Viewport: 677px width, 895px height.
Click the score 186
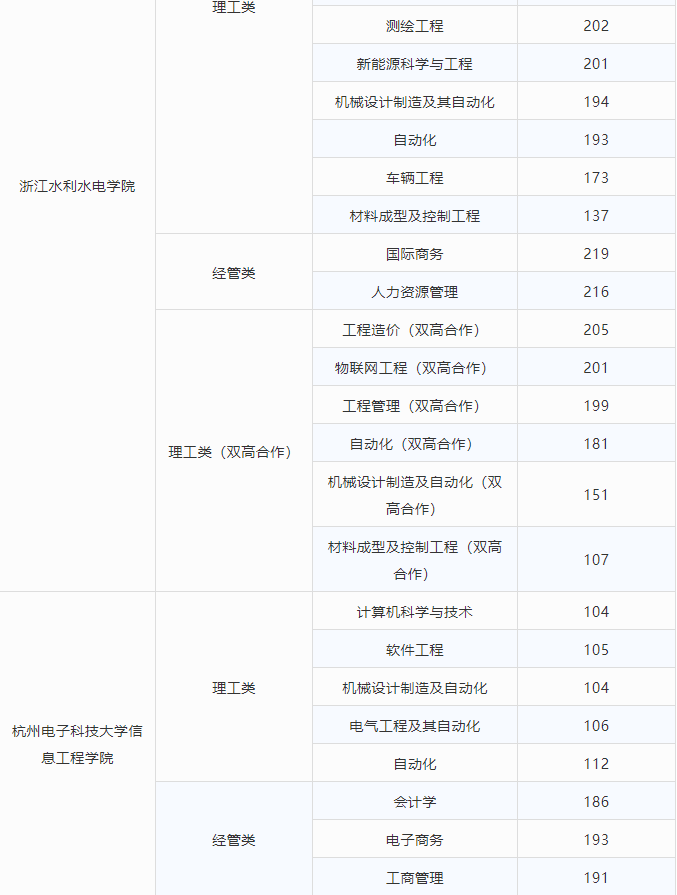tap(596, 802)
